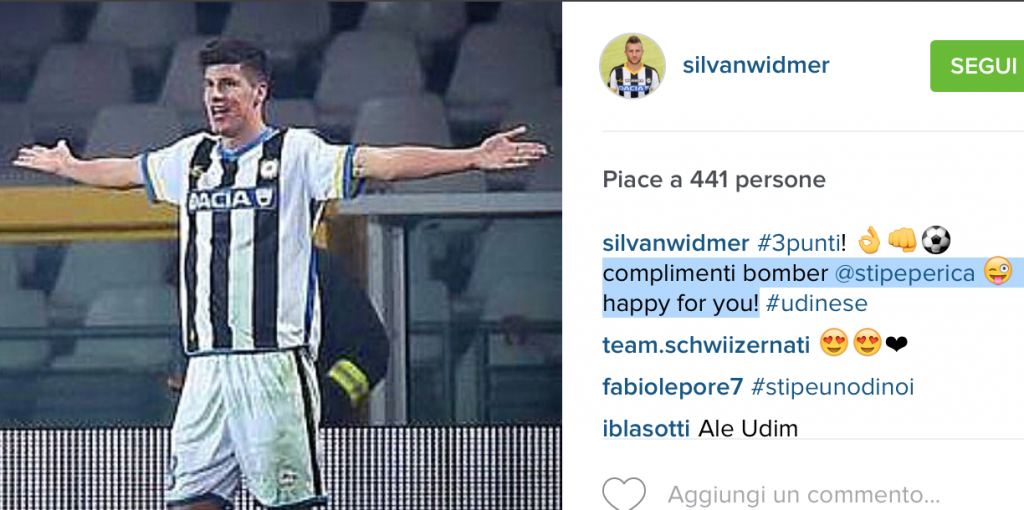Open team.schwiizernati commenter profile
1024x510 pixels.
(x=706, y=344)
